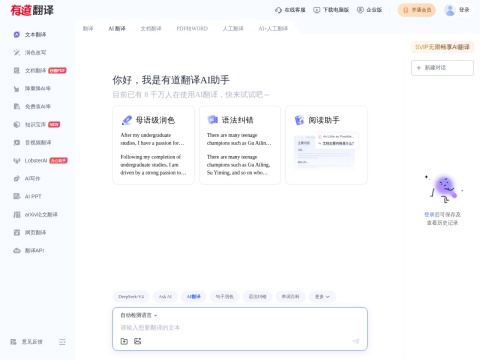
Task: Select the 单词百科 chip
Action: pyautogui.click(x=290, y=296)
